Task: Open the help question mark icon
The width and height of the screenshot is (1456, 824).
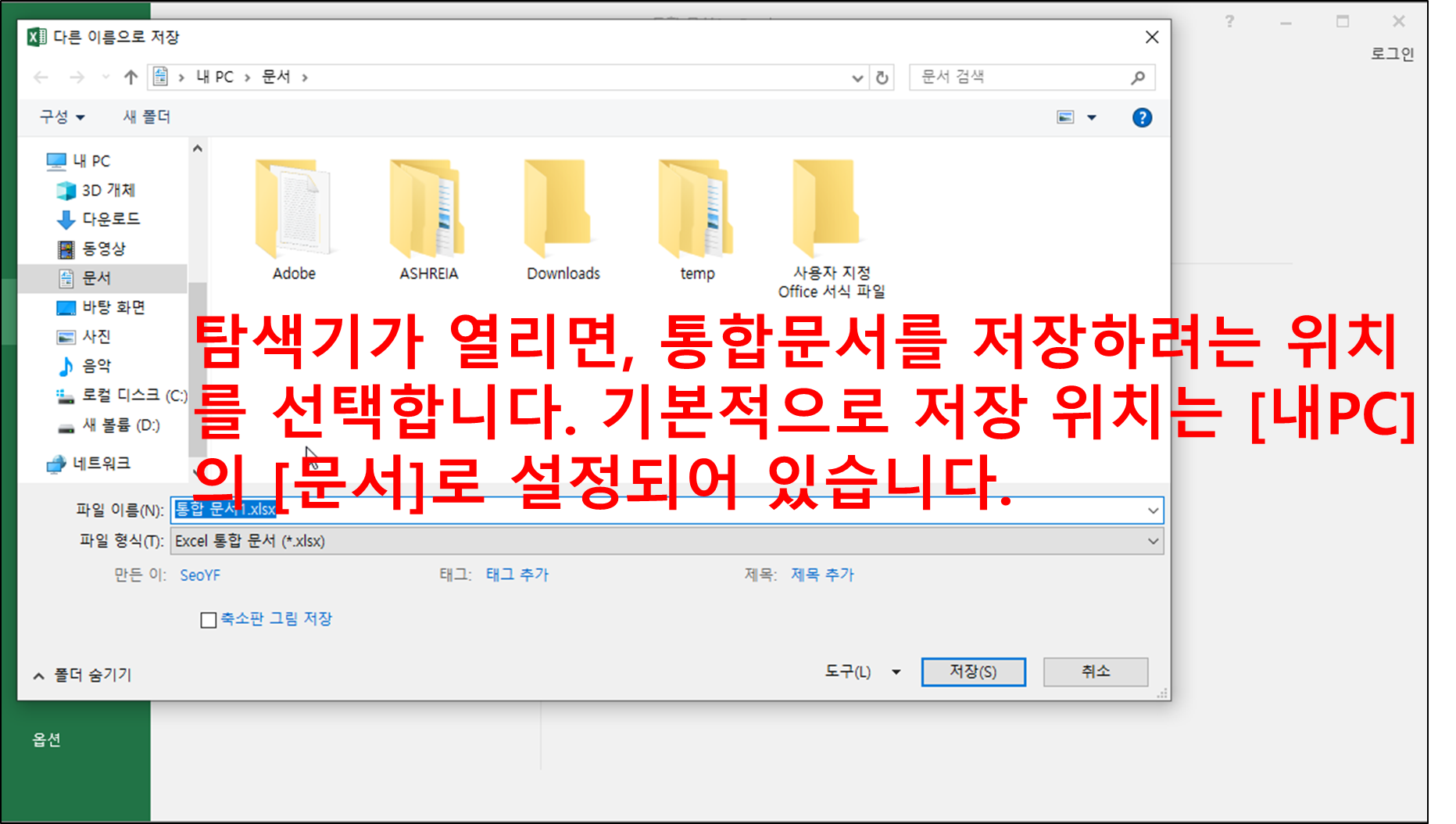Action: click(x=1142, y=116)
